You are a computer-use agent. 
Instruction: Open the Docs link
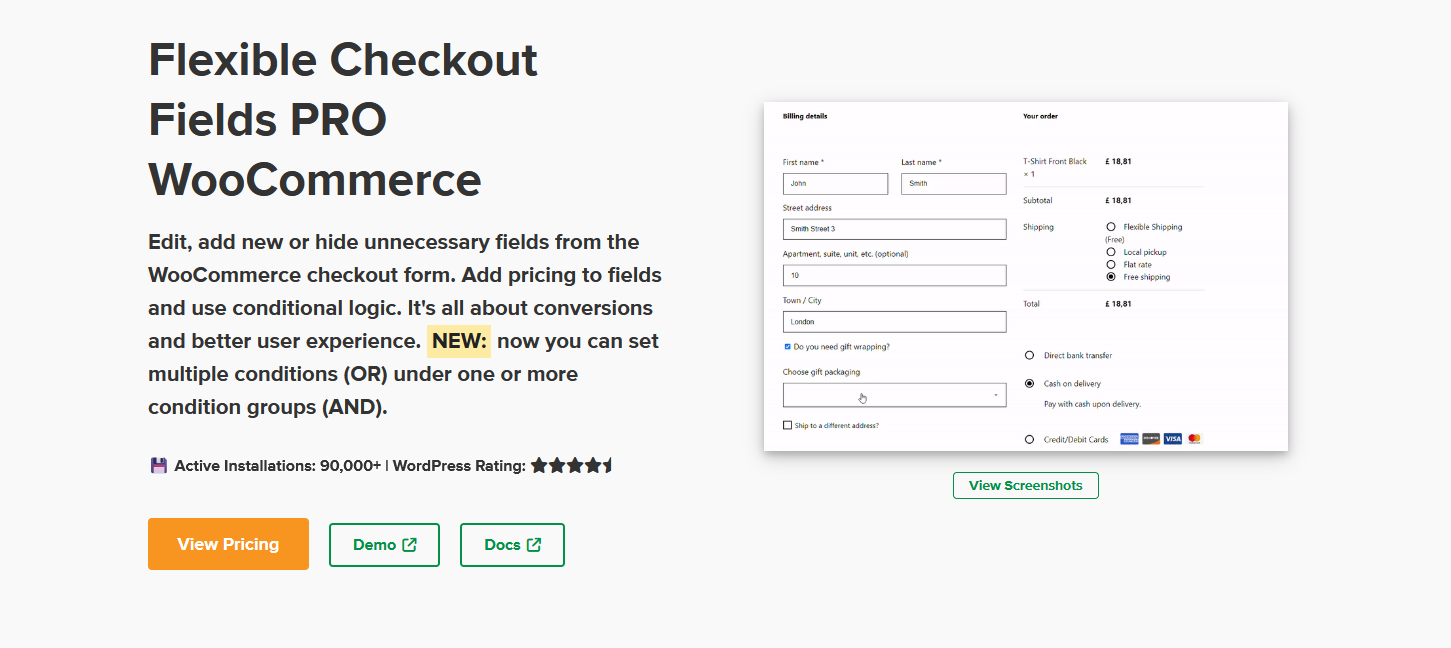point(512,545)
